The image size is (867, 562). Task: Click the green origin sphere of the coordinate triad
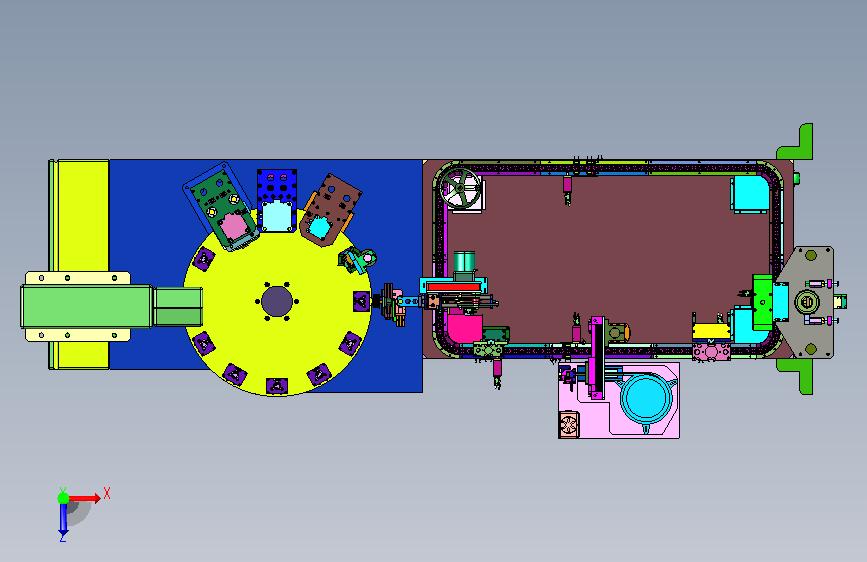[x=64, y=498]
